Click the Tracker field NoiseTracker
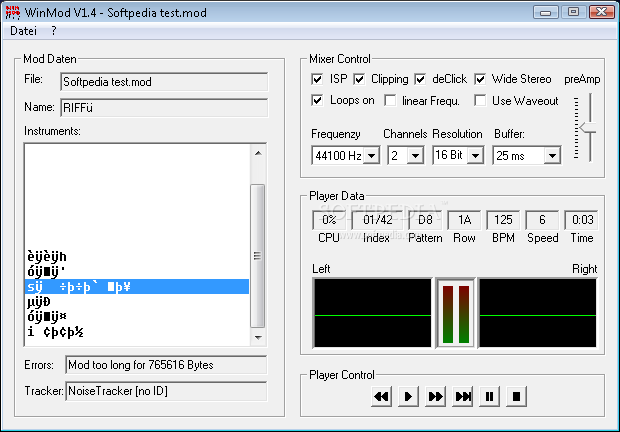The width and height of the screenshot is (620, 432). pos(166,391)
